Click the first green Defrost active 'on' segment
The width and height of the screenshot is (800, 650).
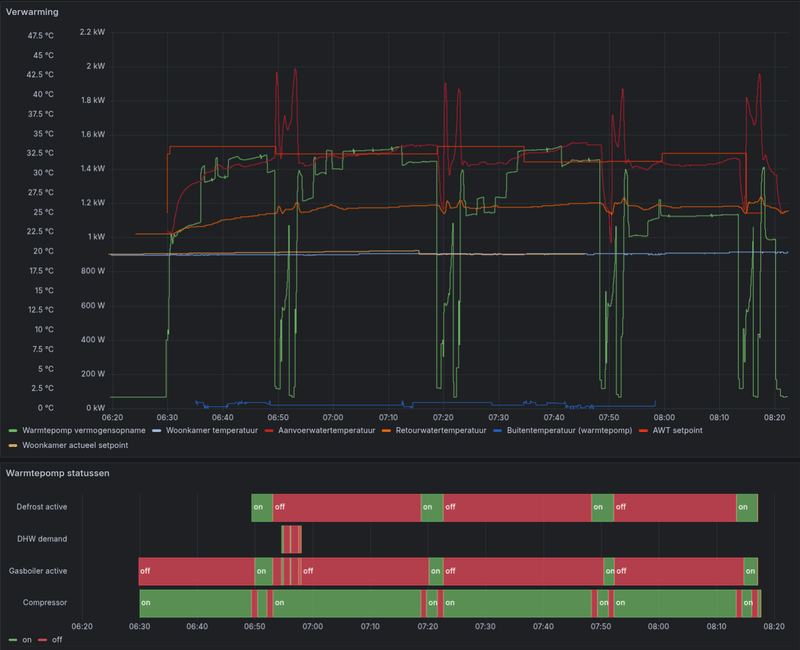coord(262,507)
